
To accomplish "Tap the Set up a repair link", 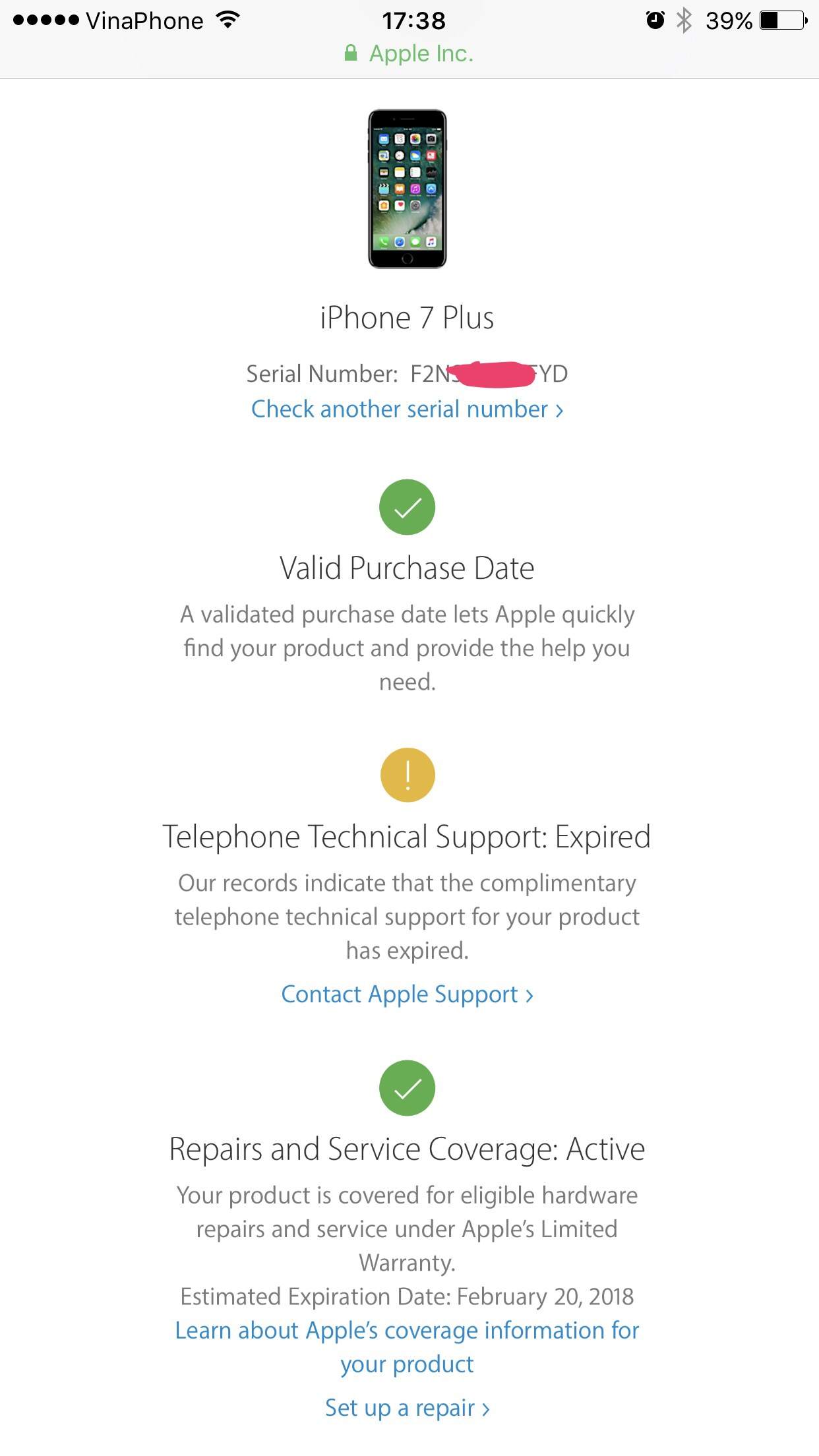I will click(407, 1409).
